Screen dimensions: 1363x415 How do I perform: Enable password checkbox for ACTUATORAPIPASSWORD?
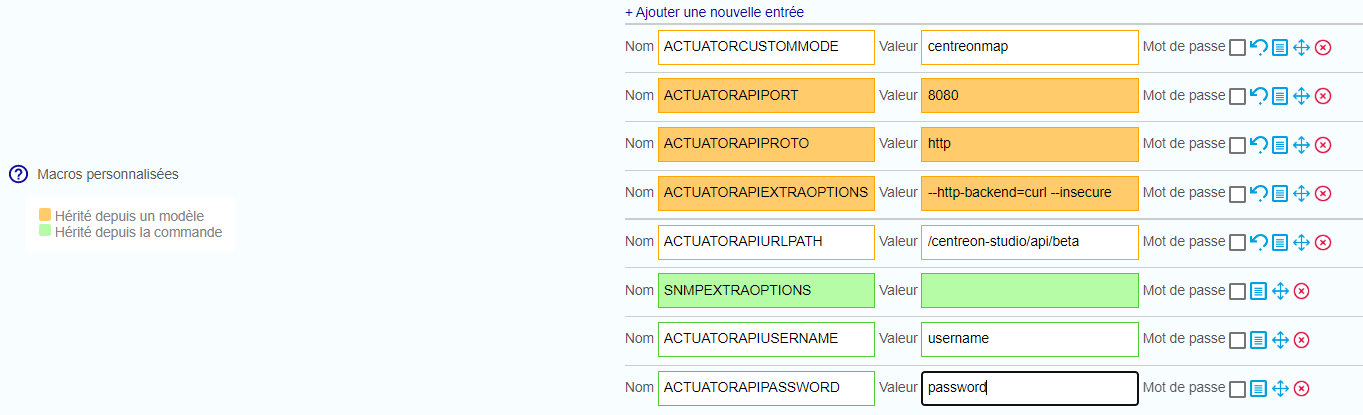tap(1237, 389)
